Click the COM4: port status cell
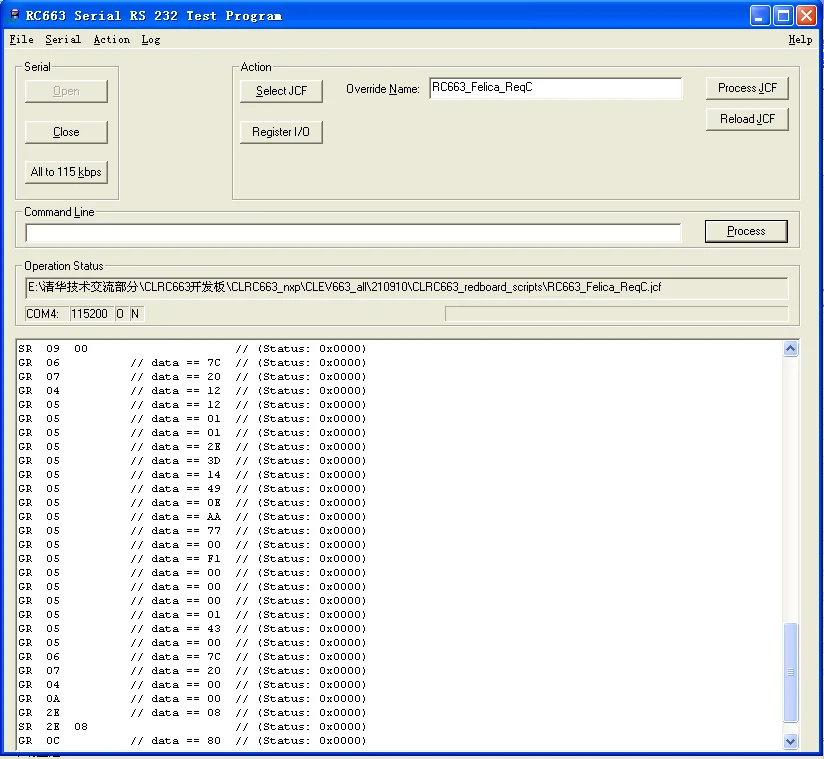This screenshot has width=824, height=759. pos(46,314)
